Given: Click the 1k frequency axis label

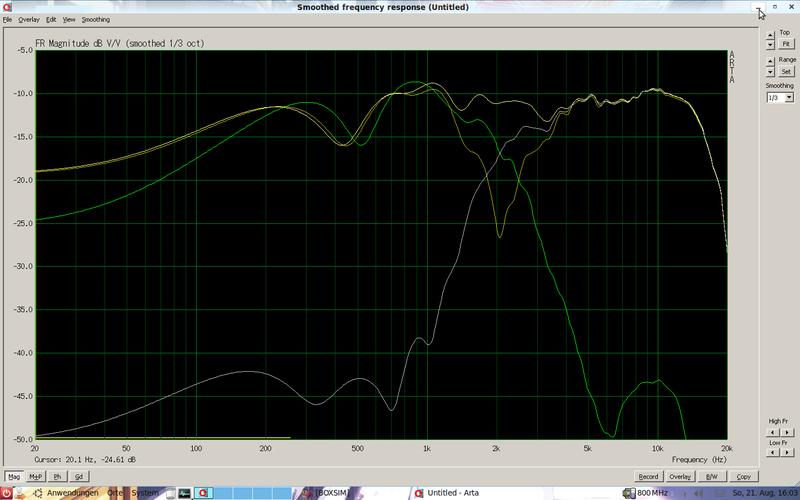Looking at the screenshot, I should point(427,448).
